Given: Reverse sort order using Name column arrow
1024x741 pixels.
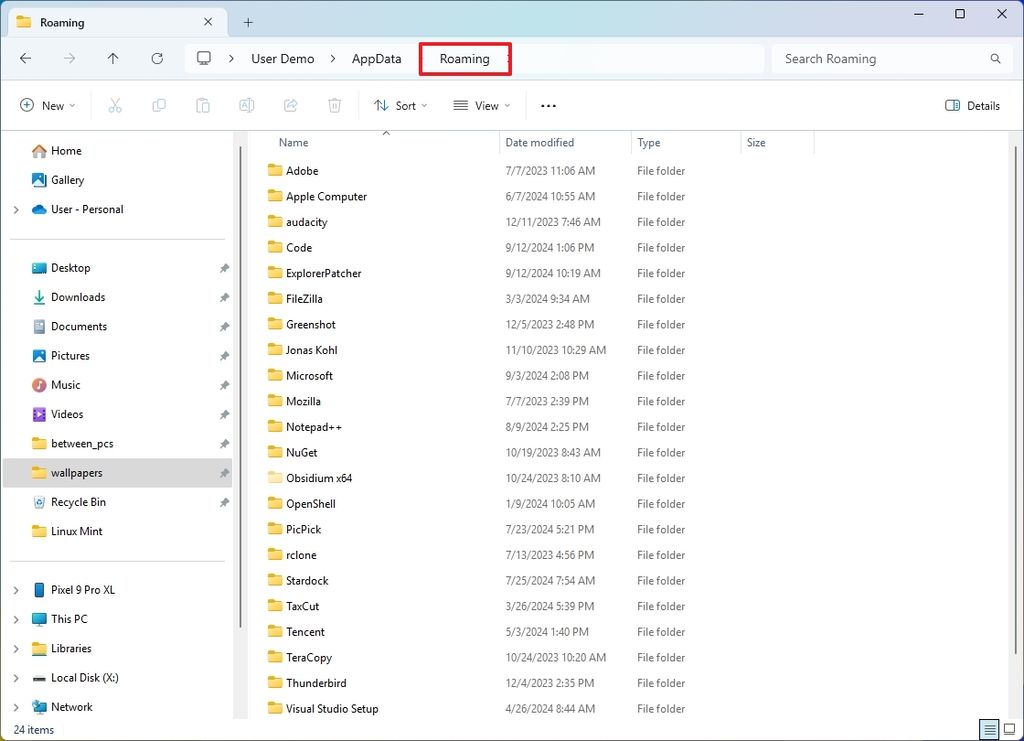Looking at the screenshot, I should [x=386, y=131].
